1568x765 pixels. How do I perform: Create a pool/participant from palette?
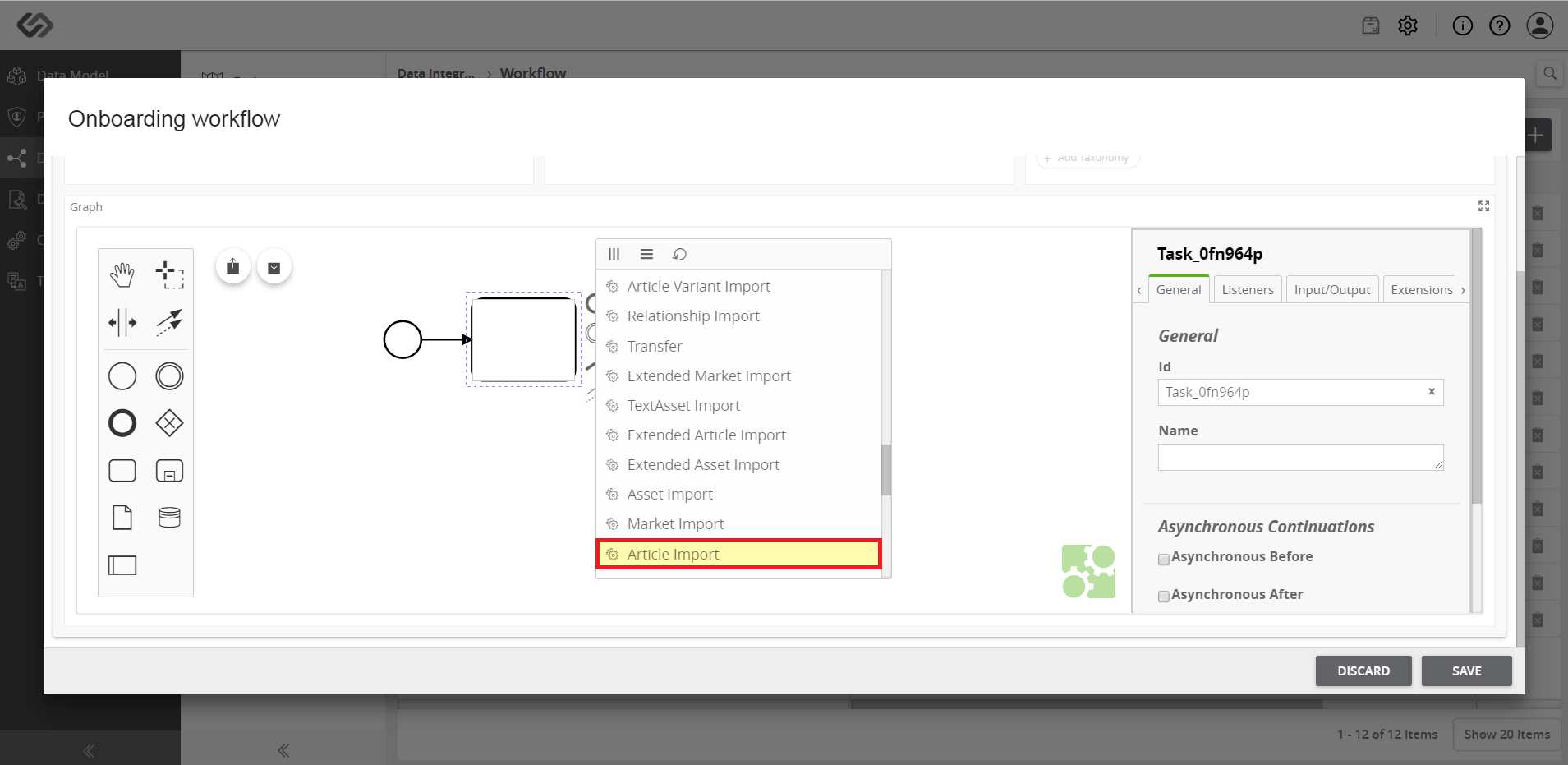click(122, 565)
